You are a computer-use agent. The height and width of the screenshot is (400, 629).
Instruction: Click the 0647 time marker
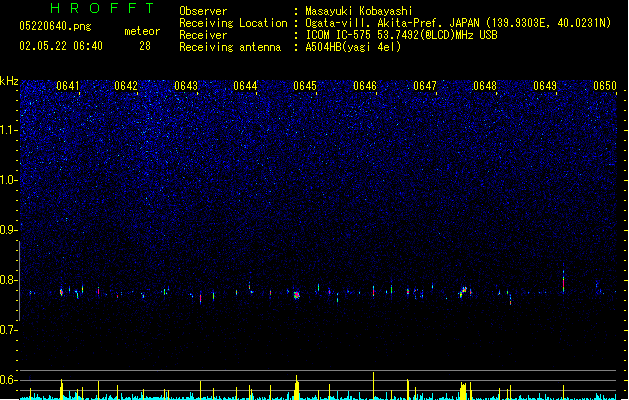point(425,86)
